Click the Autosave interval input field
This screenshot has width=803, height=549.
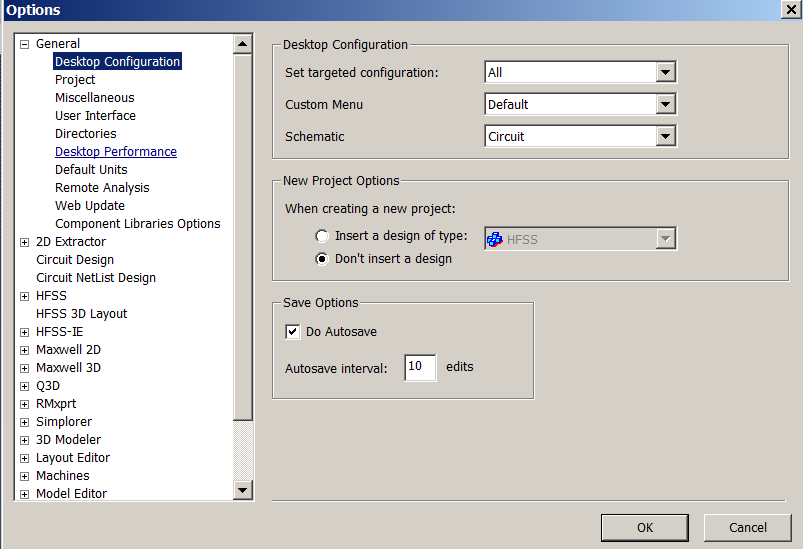point(420,367)
